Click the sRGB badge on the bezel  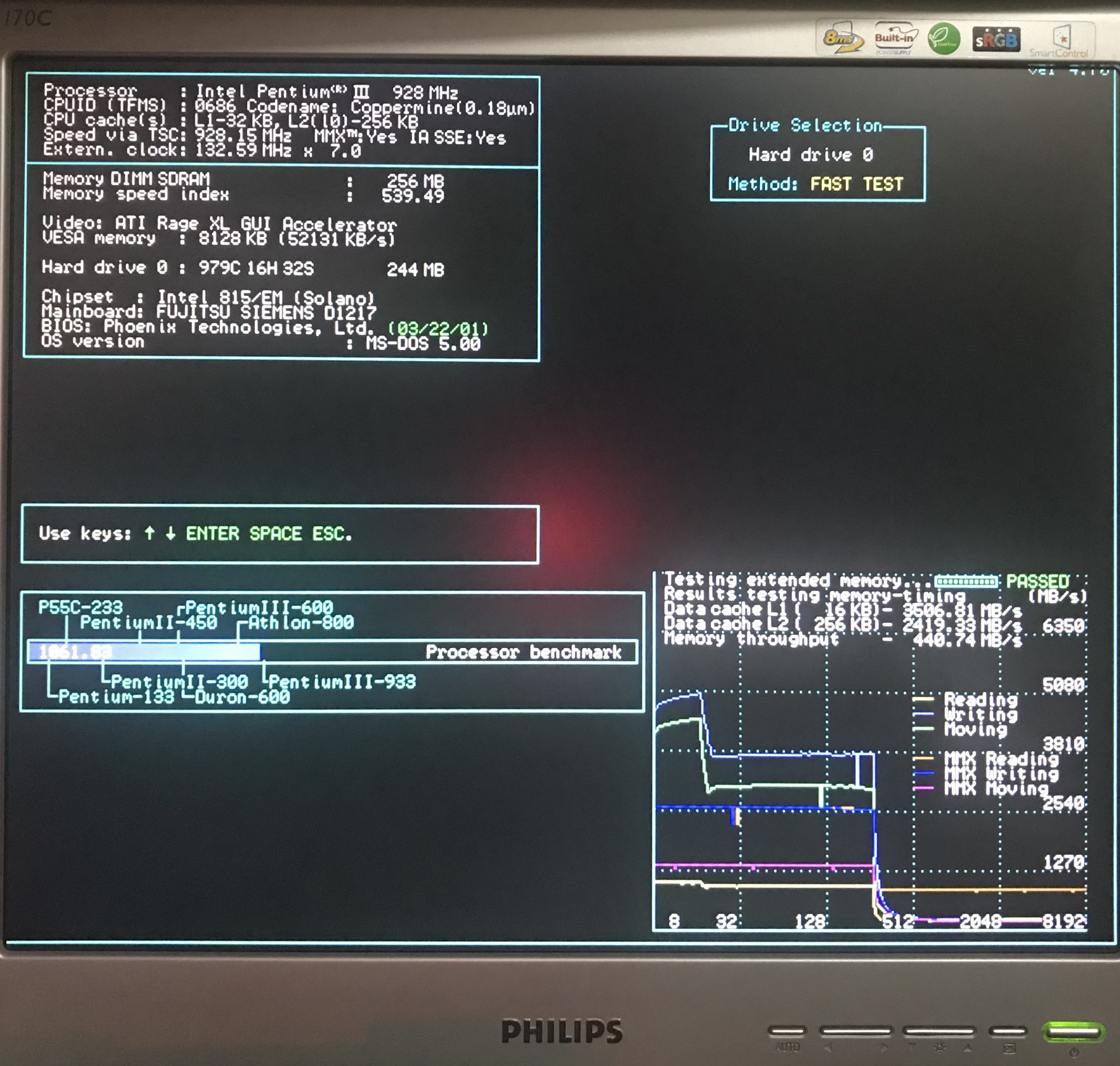point(996,40)
